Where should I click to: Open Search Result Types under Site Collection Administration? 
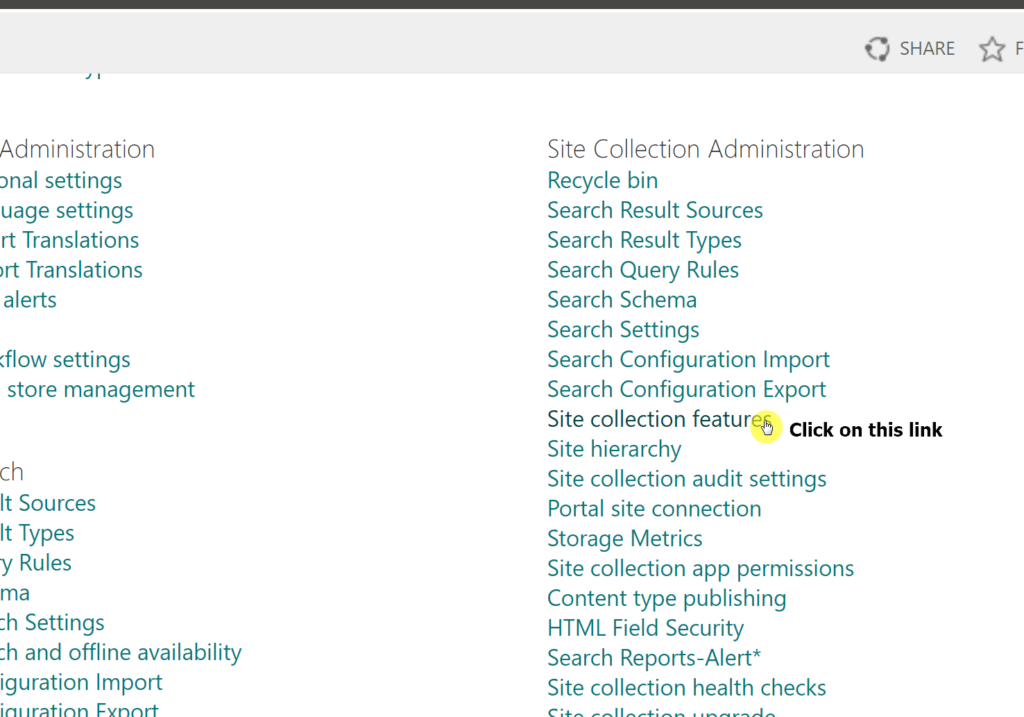click(x=644, y=240)
